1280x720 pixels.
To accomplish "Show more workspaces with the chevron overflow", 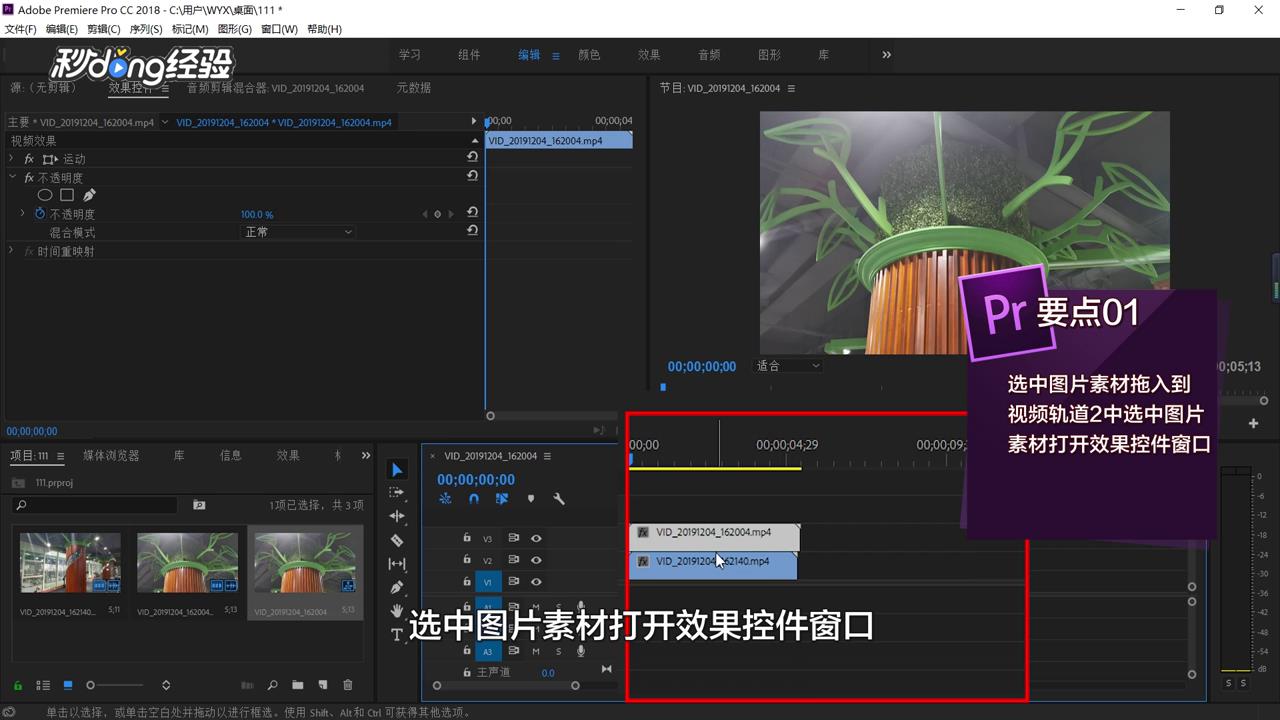I will coord(886,55).
